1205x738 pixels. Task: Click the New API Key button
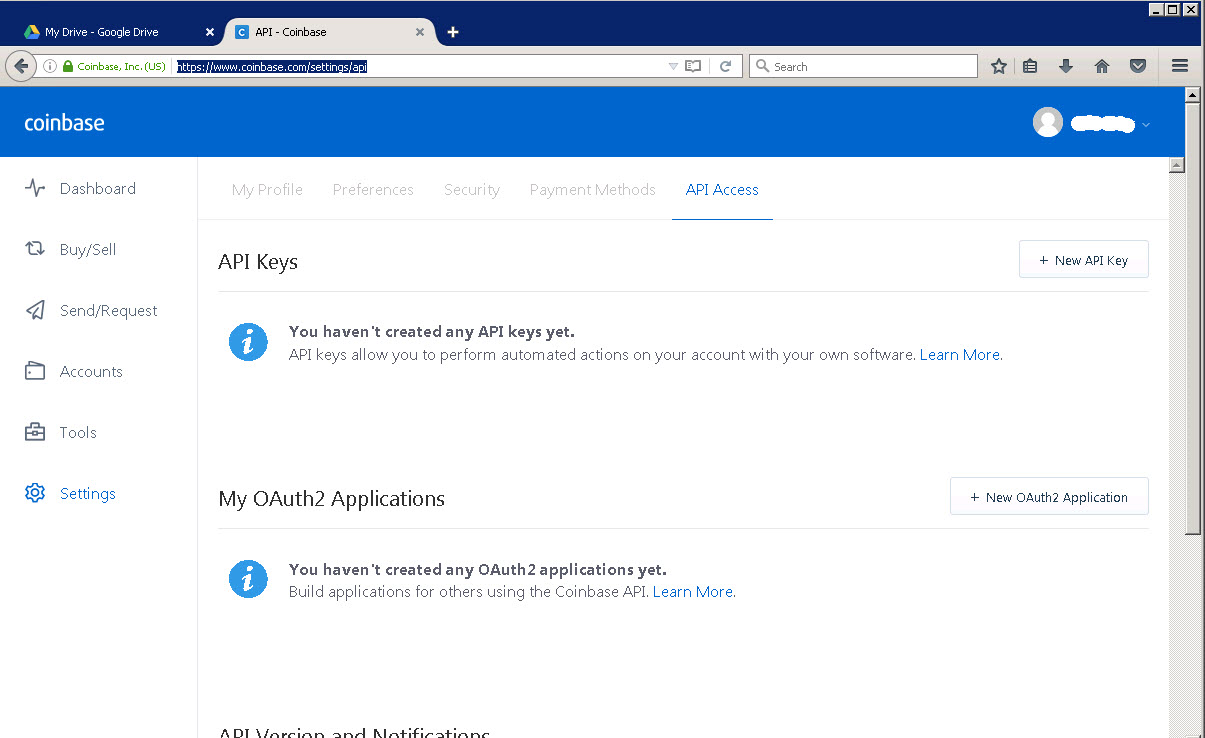point(1083,260)
